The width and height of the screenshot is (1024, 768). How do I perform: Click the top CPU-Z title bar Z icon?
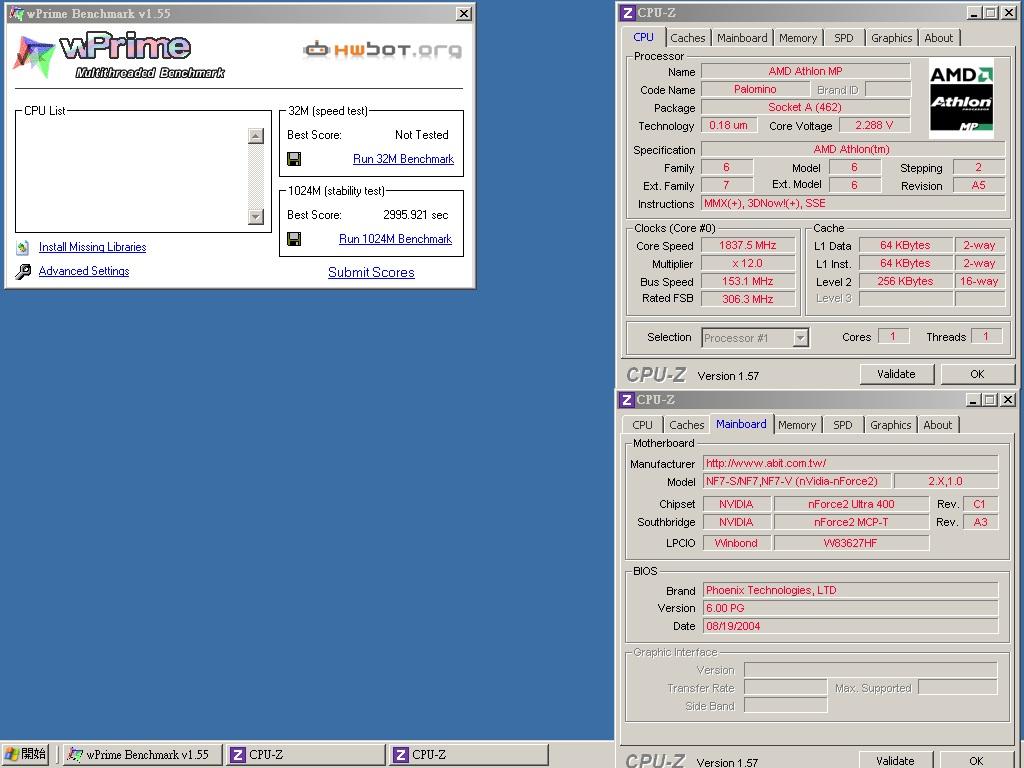point(628,12)
